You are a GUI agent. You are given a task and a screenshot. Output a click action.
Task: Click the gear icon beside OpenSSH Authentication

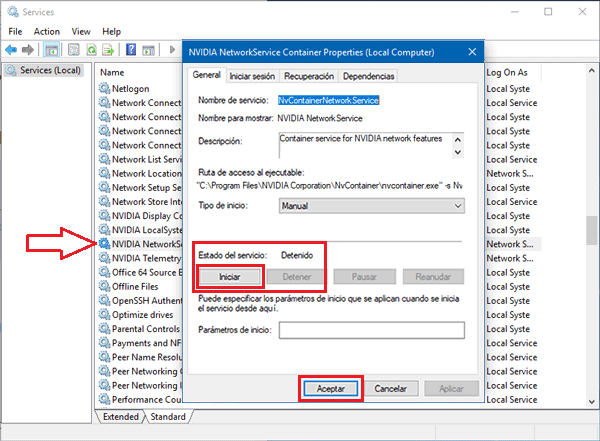click(x=104, y=301)
